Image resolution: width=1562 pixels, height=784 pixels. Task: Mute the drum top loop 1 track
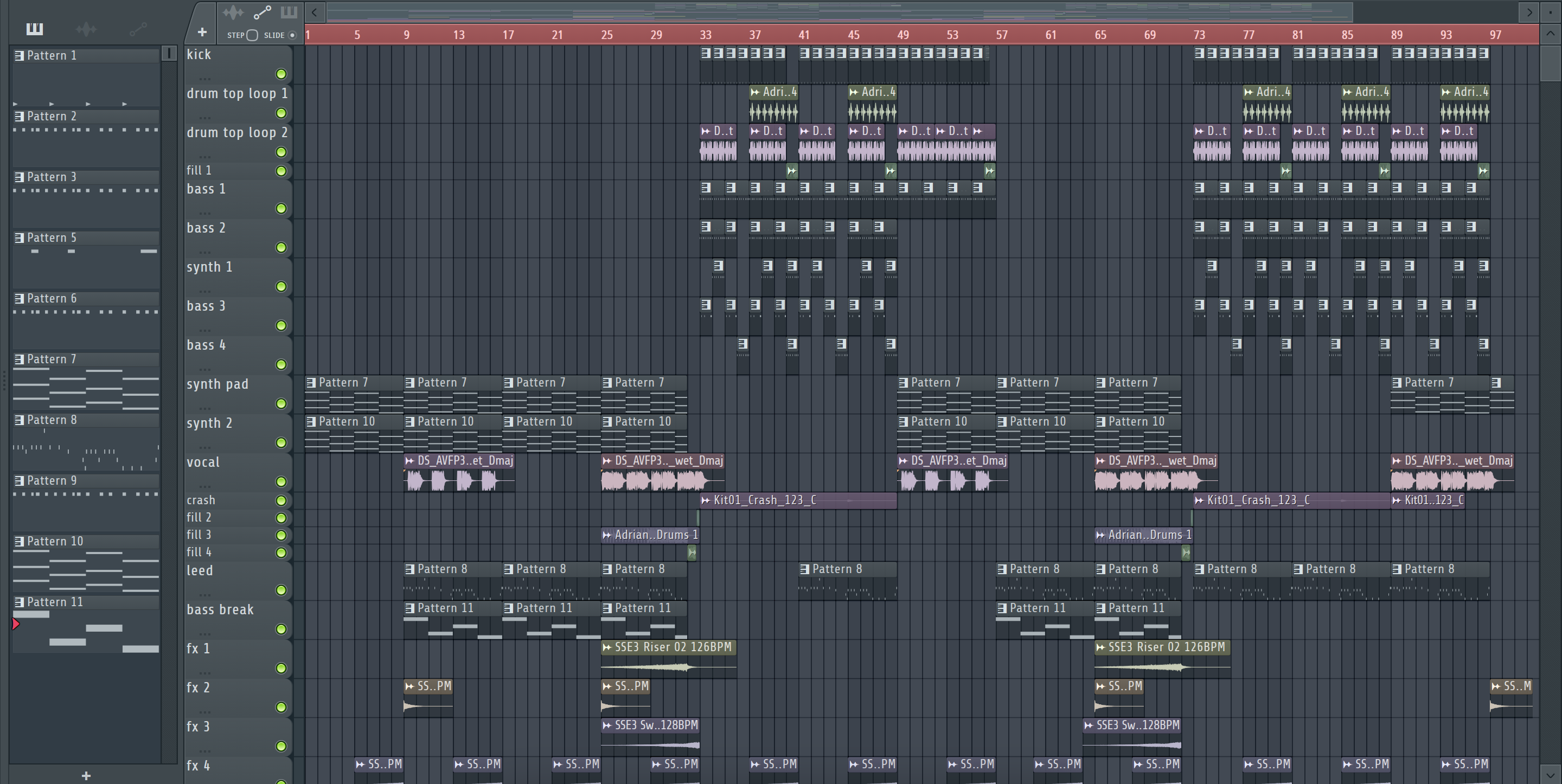point(281,113)
